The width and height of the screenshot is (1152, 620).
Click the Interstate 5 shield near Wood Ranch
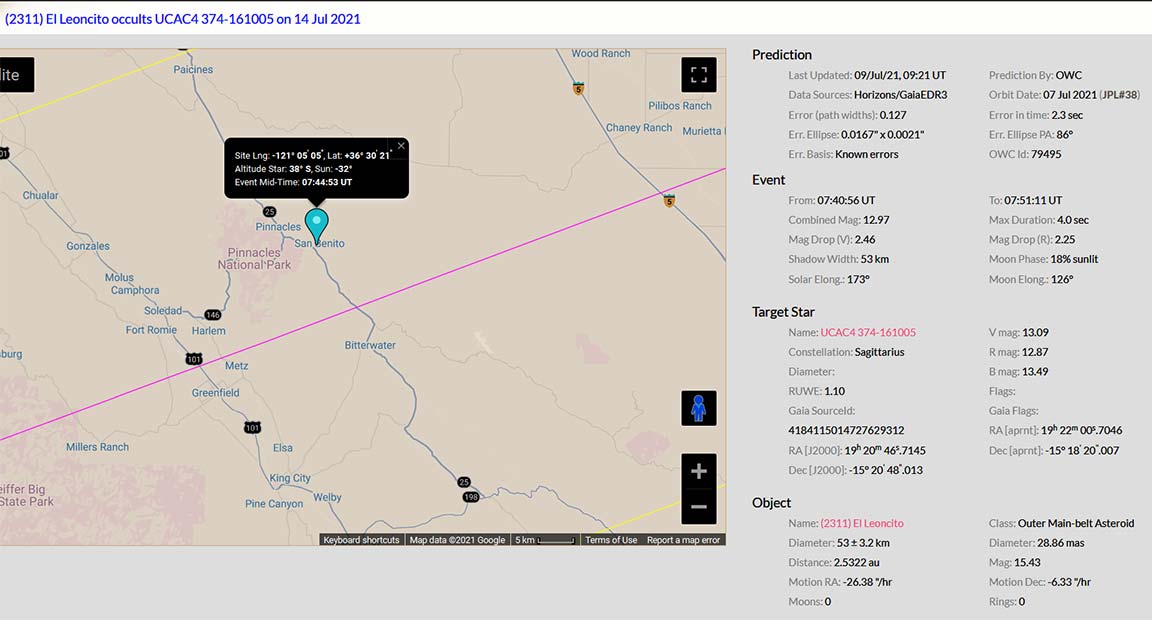[578, 89]
